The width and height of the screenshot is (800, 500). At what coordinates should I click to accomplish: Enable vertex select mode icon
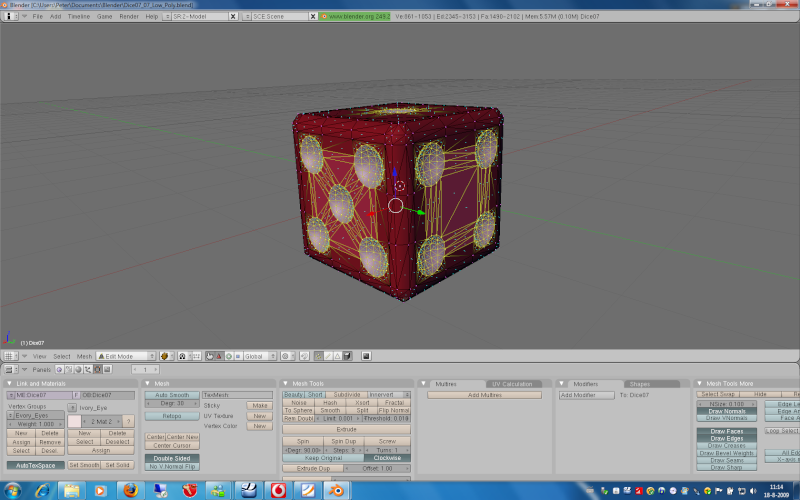coord(318,356)
